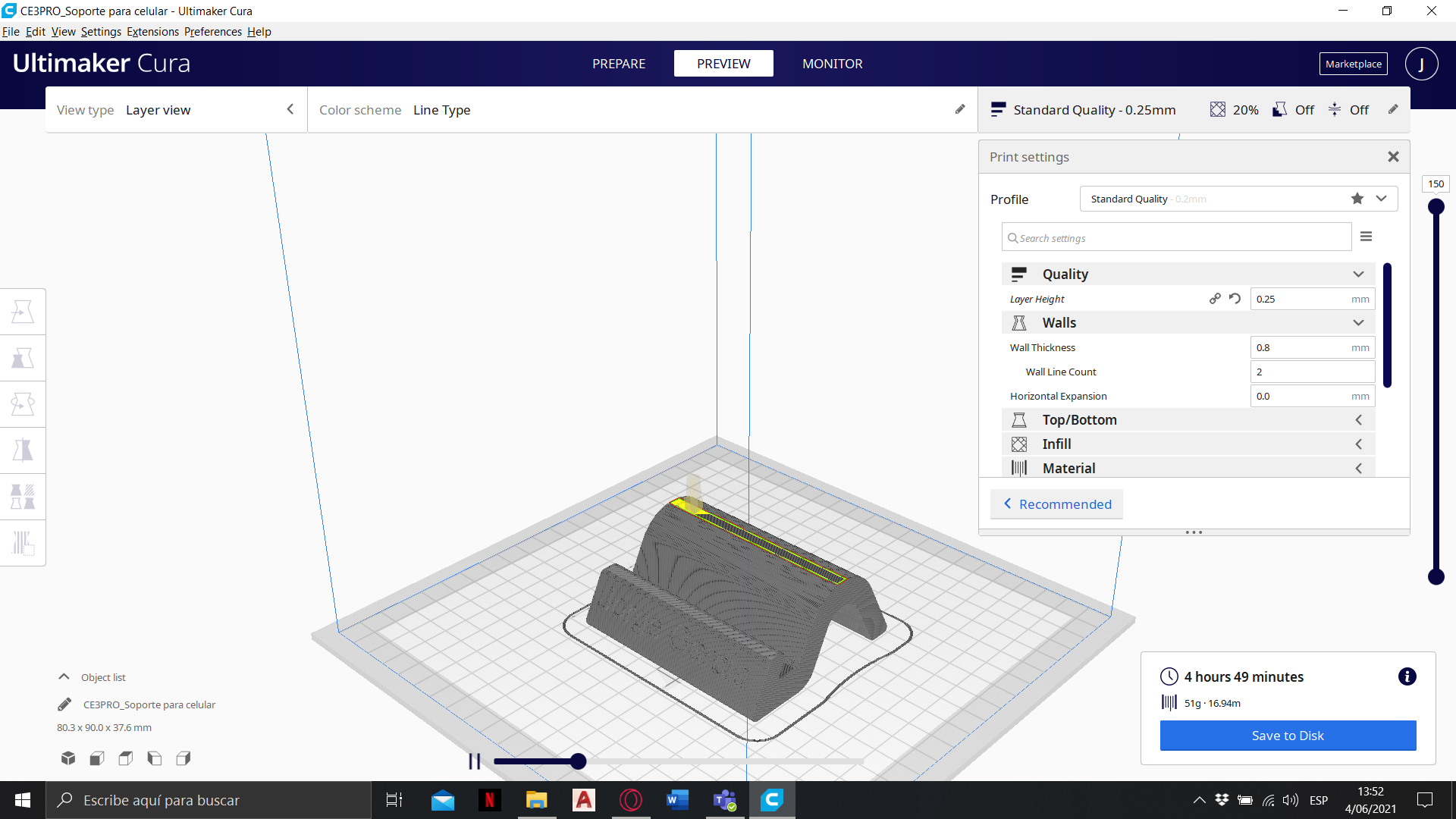Collapse the Quality settings section
Viewport: 1456px width, 819px height.
point(1358,274)
